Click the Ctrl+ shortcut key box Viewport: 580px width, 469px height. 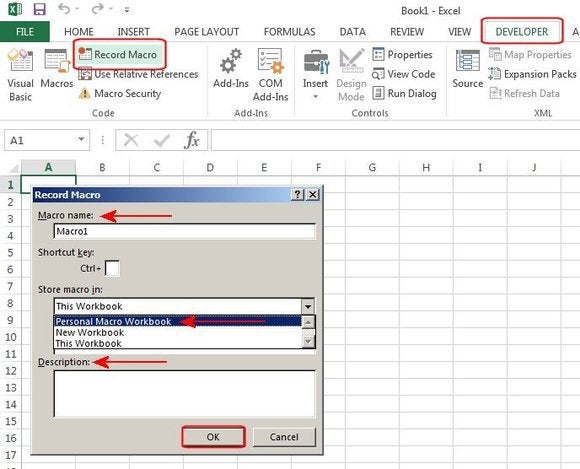112,268
